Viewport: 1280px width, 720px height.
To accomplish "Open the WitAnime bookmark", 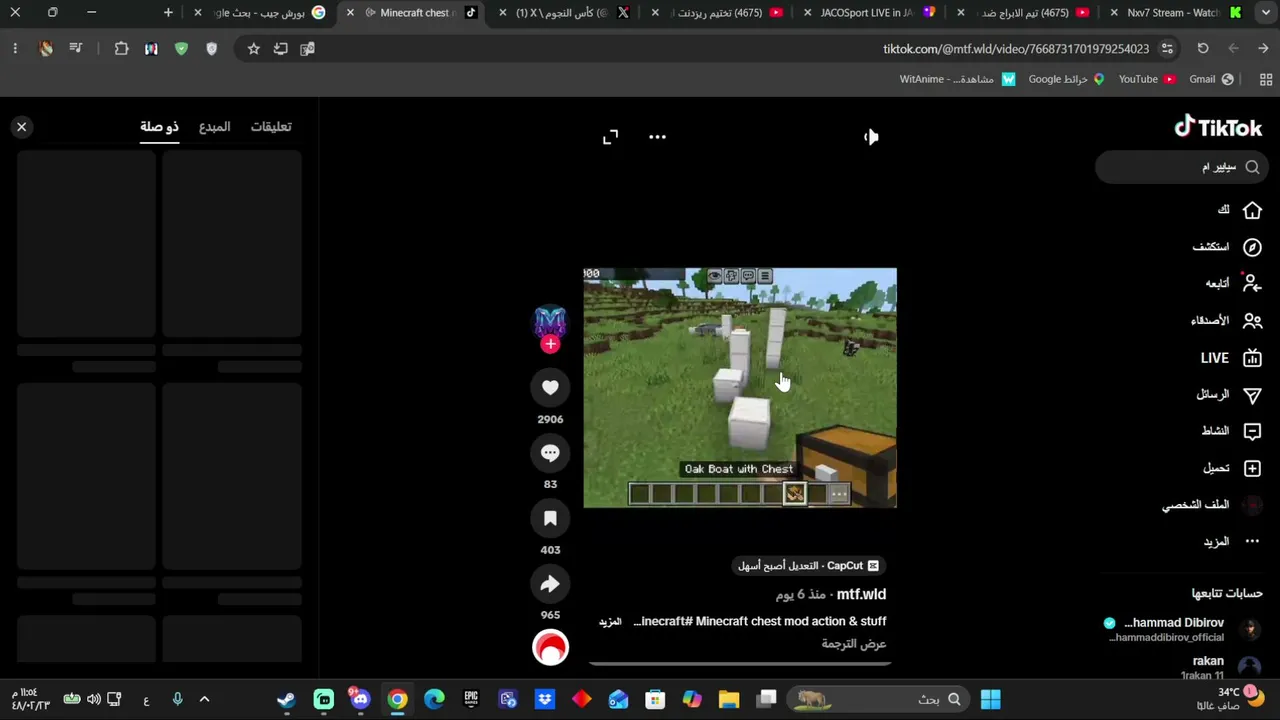I will pyautogui.click(x=957, y=79).
